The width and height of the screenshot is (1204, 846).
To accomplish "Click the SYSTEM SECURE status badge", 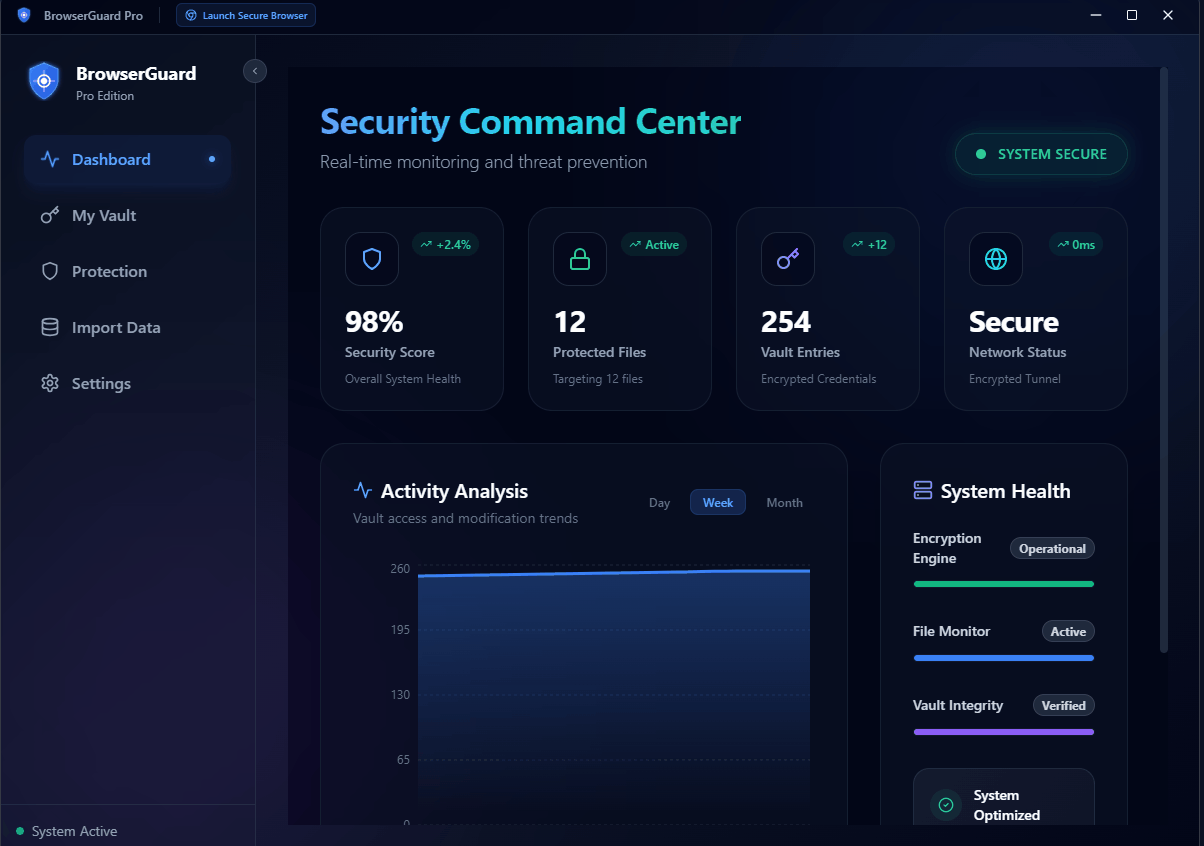I will (1041, 155).
